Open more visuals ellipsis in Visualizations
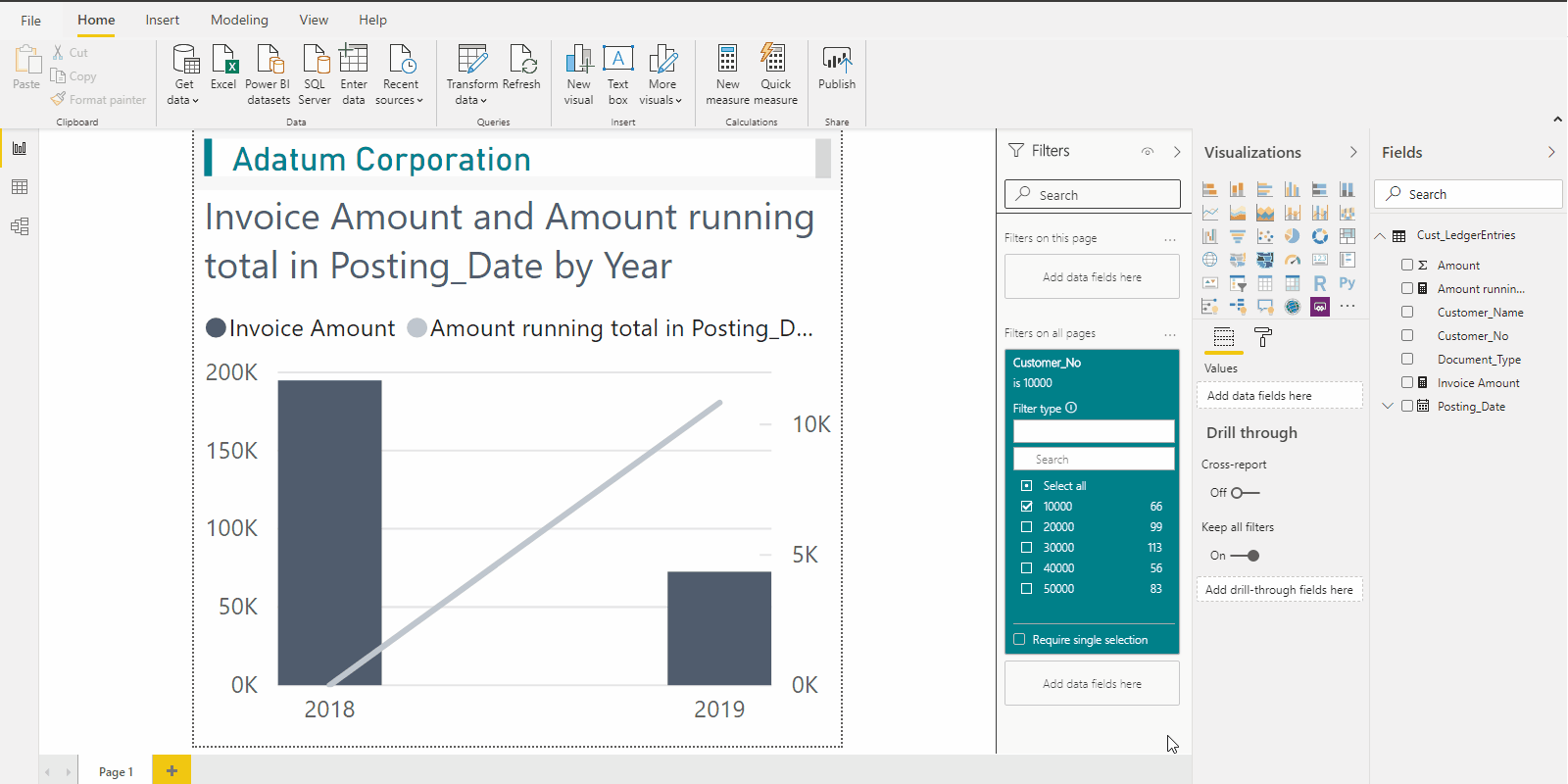 pos(1347,307)
